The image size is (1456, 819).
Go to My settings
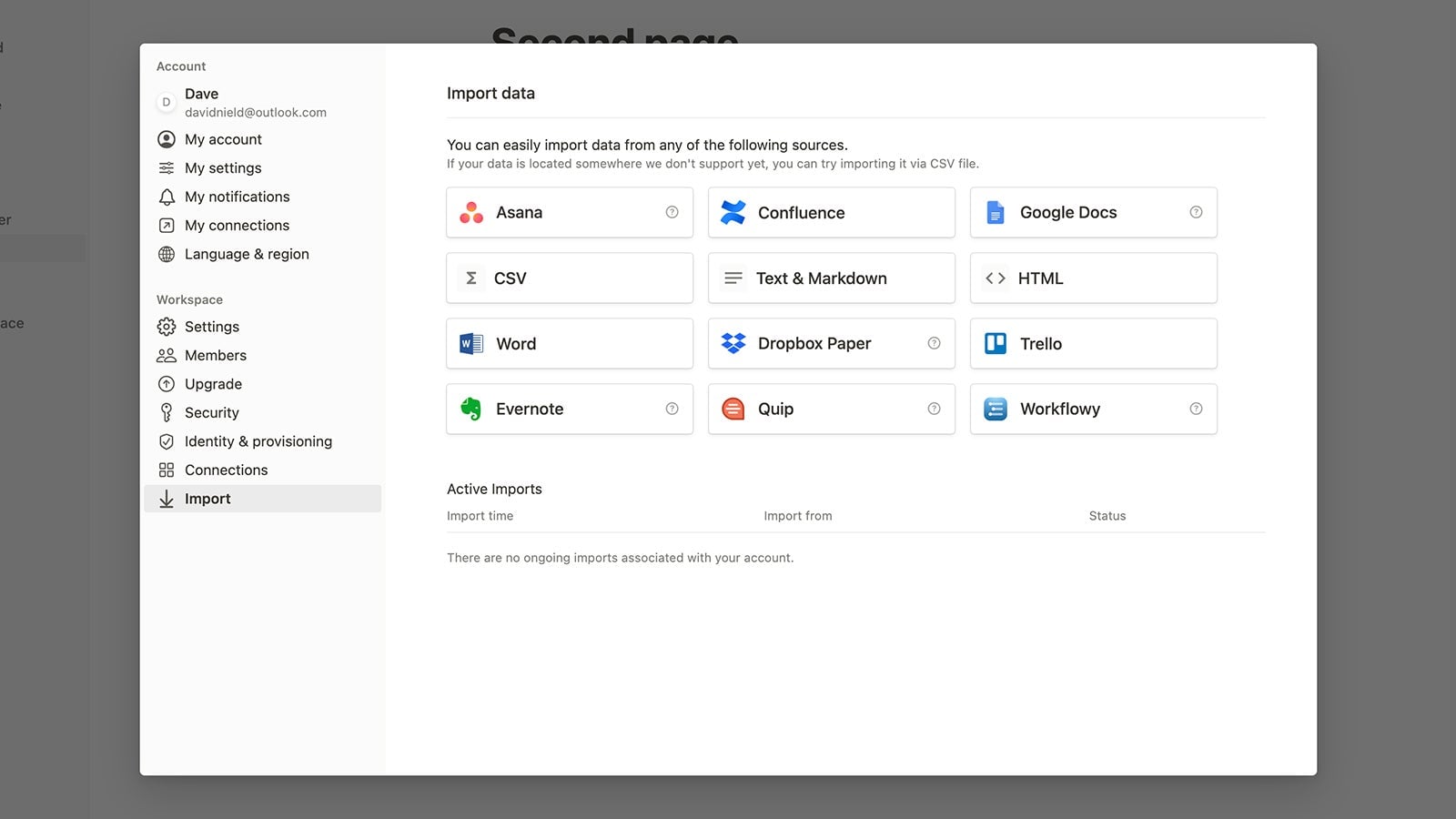click(262, 168)
